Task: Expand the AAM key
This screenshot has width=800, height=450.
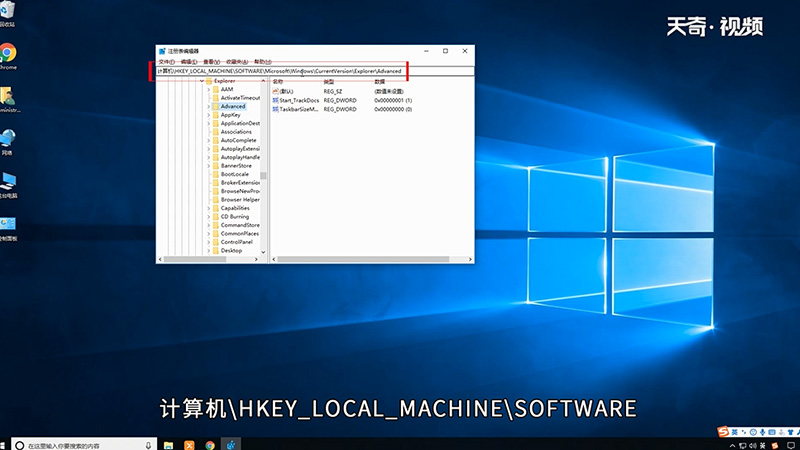Action: (x=209, y=89)
